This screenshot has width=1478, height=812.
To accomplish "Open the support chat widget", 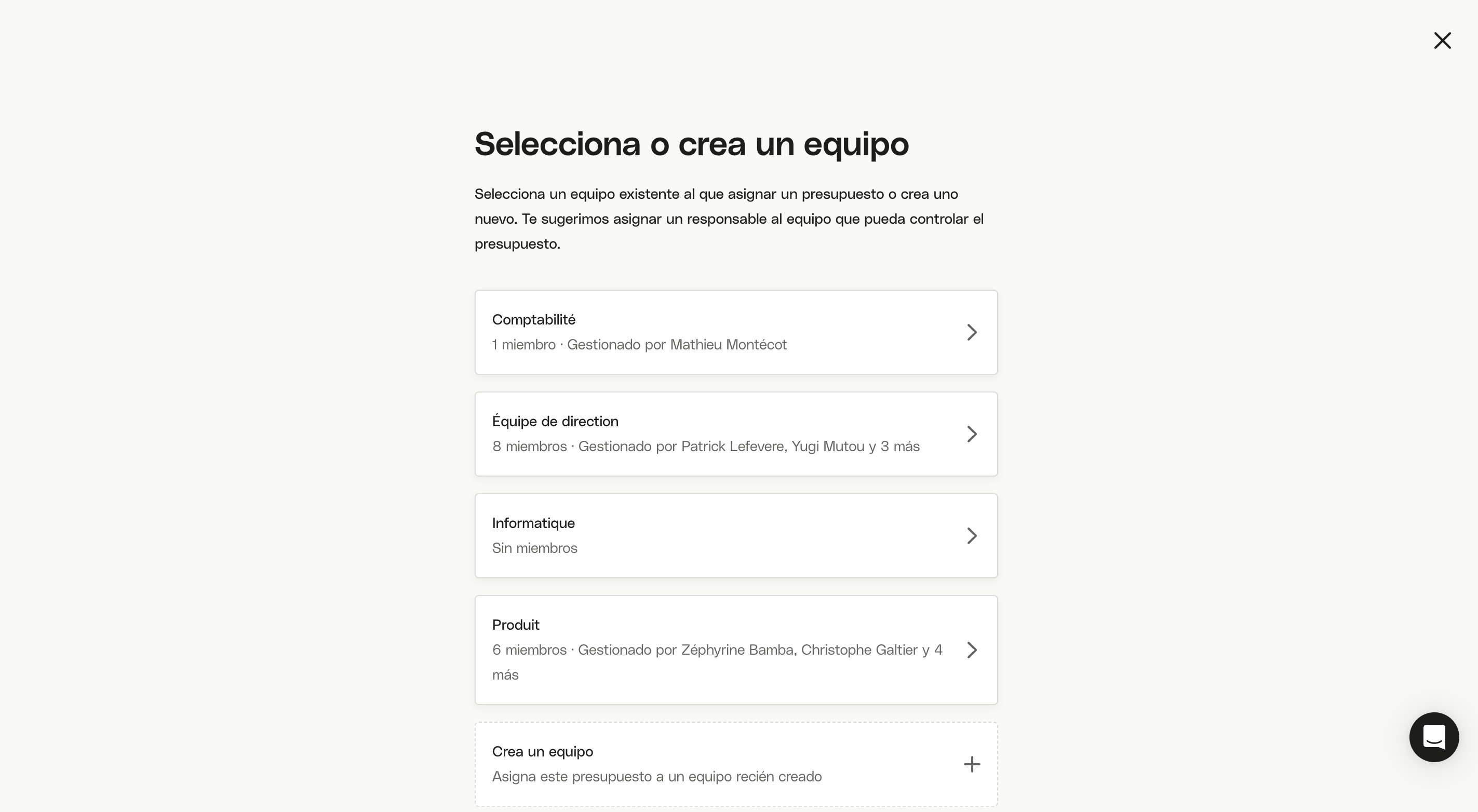I will [x=1434, y=737].
